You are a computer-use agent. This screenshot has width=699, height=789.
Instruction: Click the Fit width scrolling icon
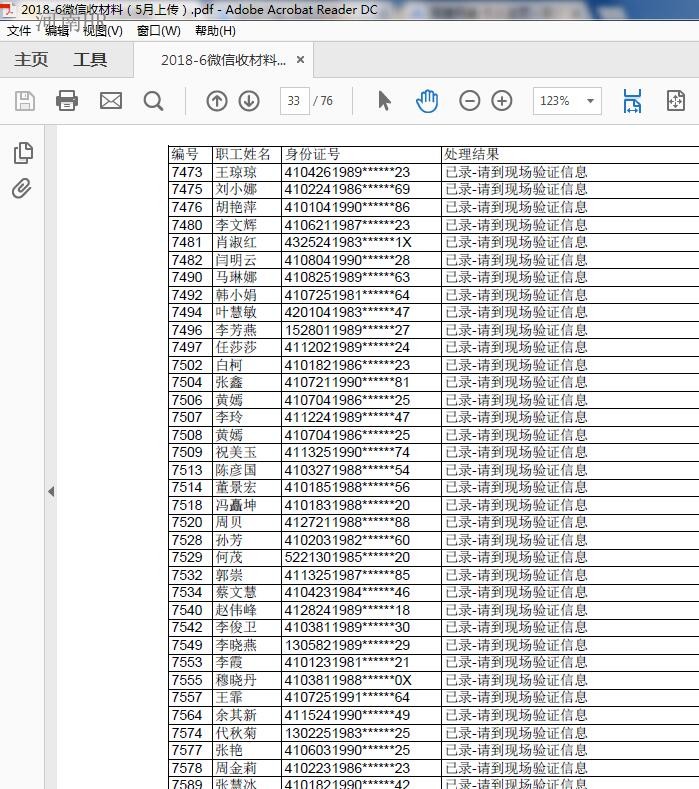(632, 101)
